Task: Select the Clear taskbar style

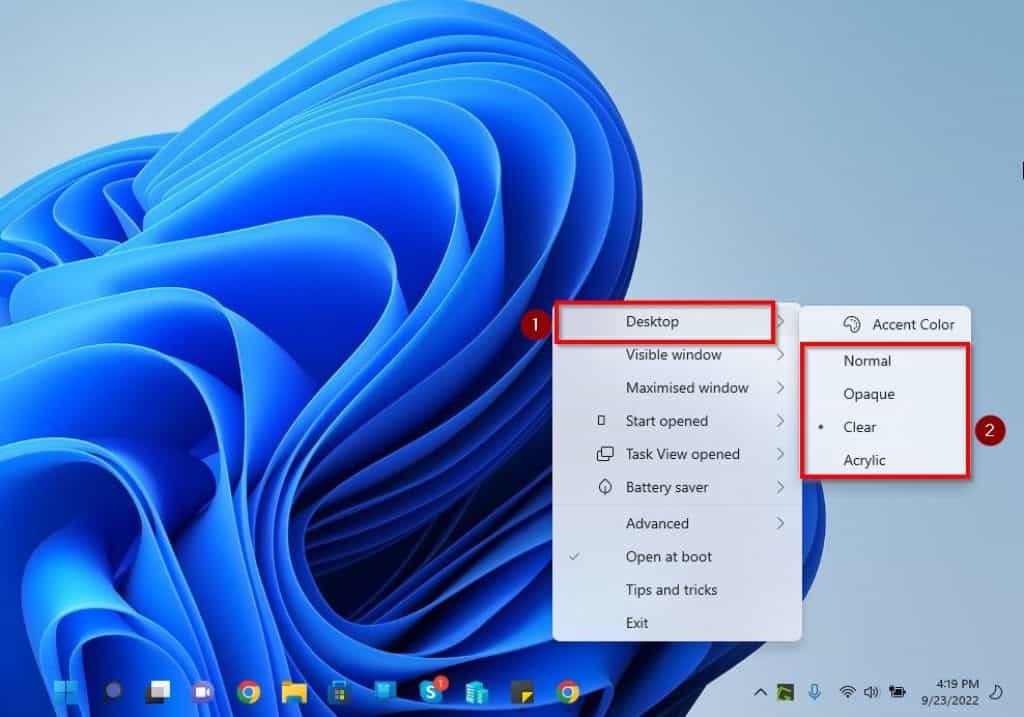Action: (886, 427)
